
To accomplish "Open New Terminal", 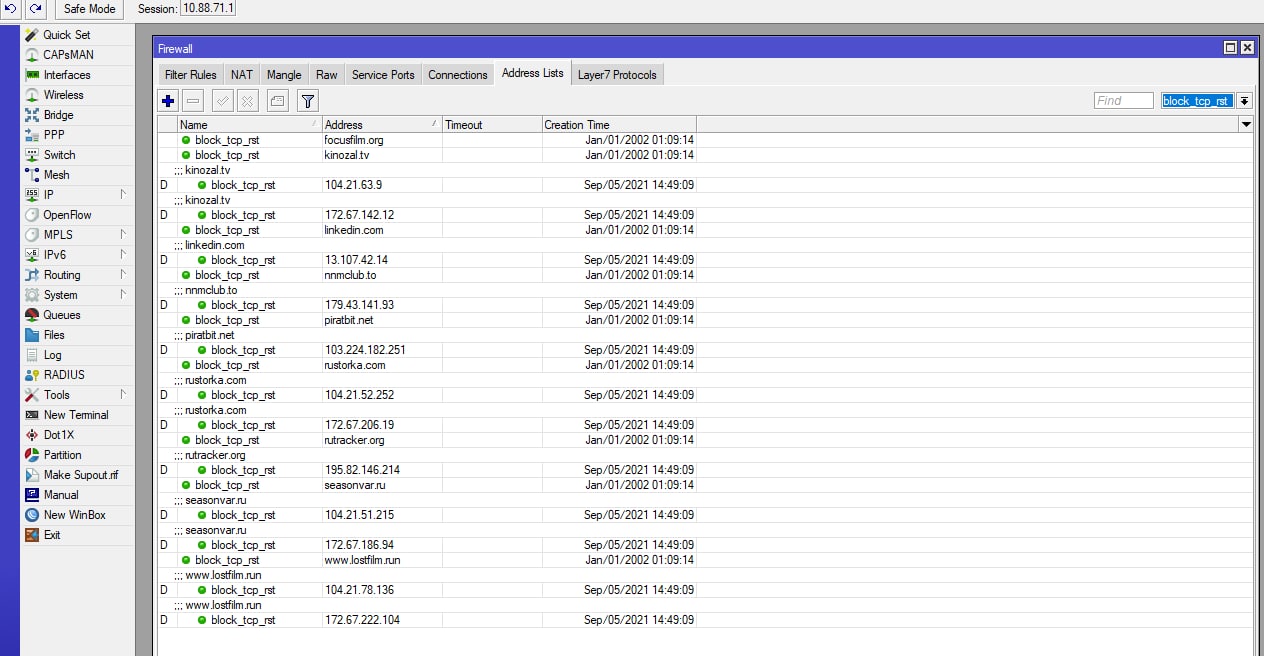I will 76,415.
